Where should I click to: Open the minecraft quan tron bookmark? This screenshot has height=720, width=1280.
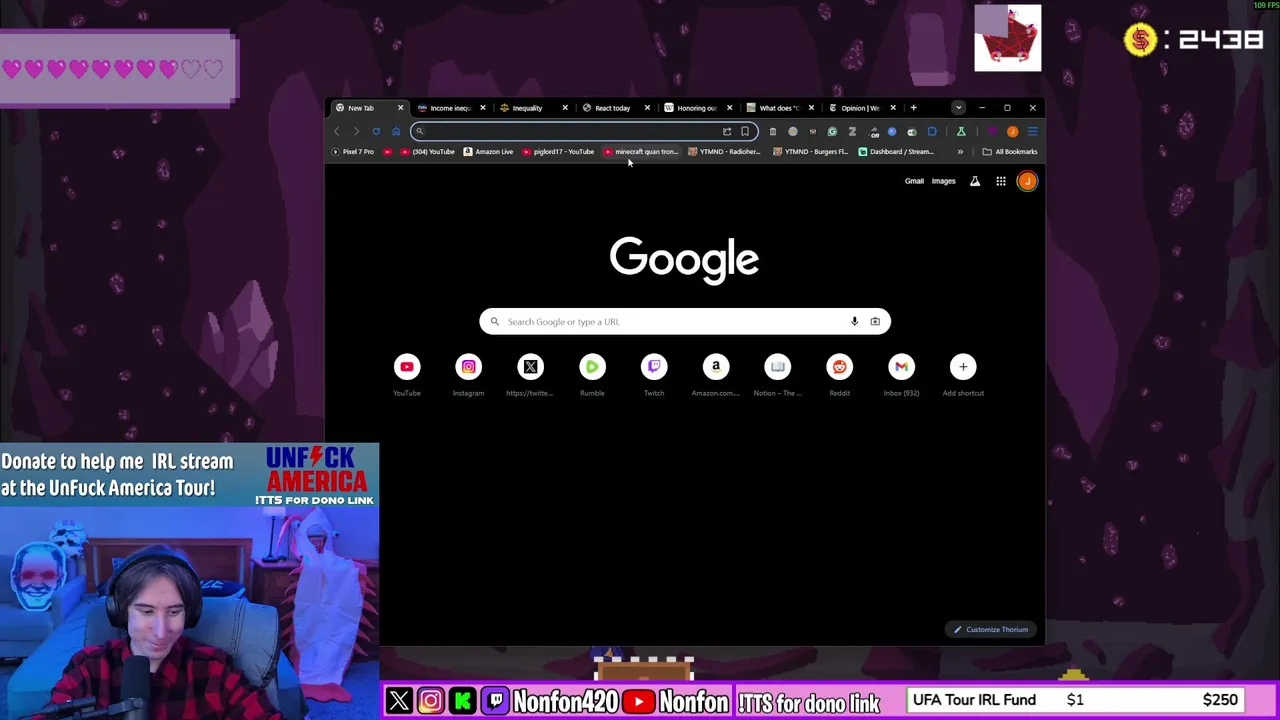click(x=641, y=152)
